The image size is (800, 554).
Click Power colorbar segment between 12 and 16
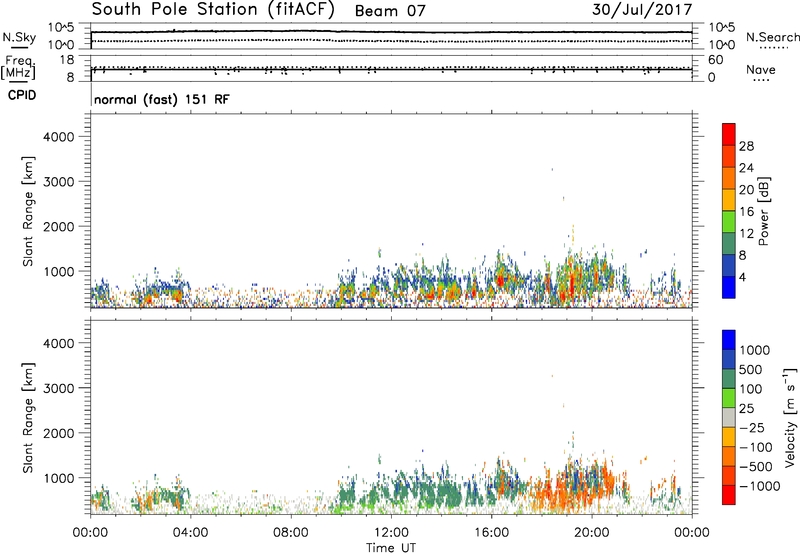[729, 221]
